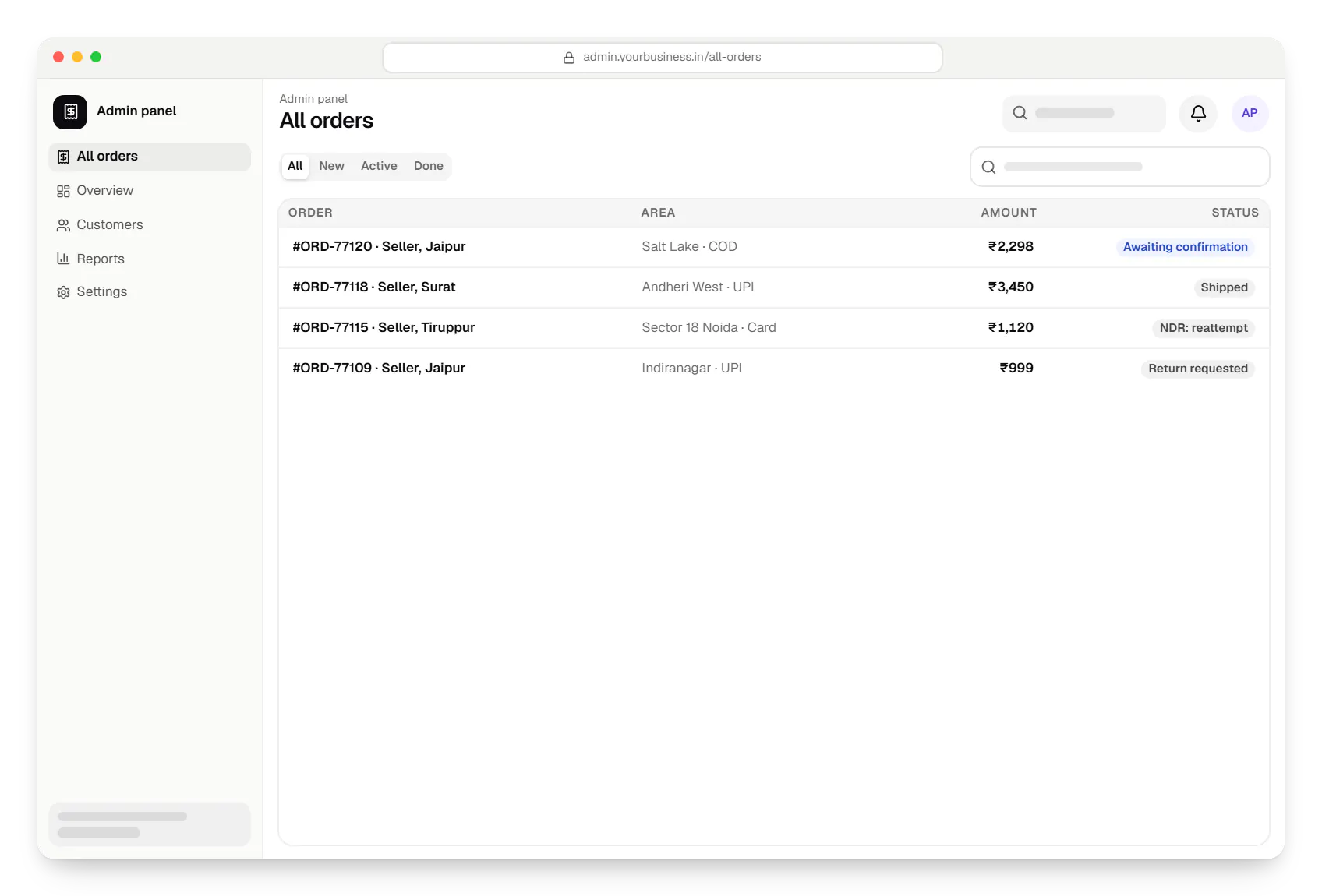Viewport: 1322px width, 896px height.
Task: Click the All orders sidebar icon
Action: [63, 157]
